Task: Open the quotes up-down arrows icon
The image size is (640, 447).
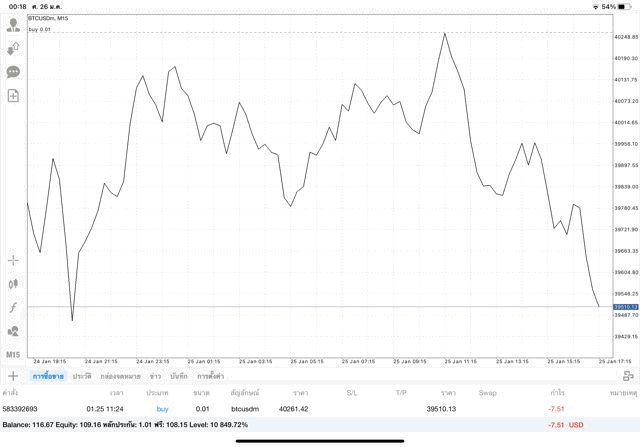Action: coord(13,48)
